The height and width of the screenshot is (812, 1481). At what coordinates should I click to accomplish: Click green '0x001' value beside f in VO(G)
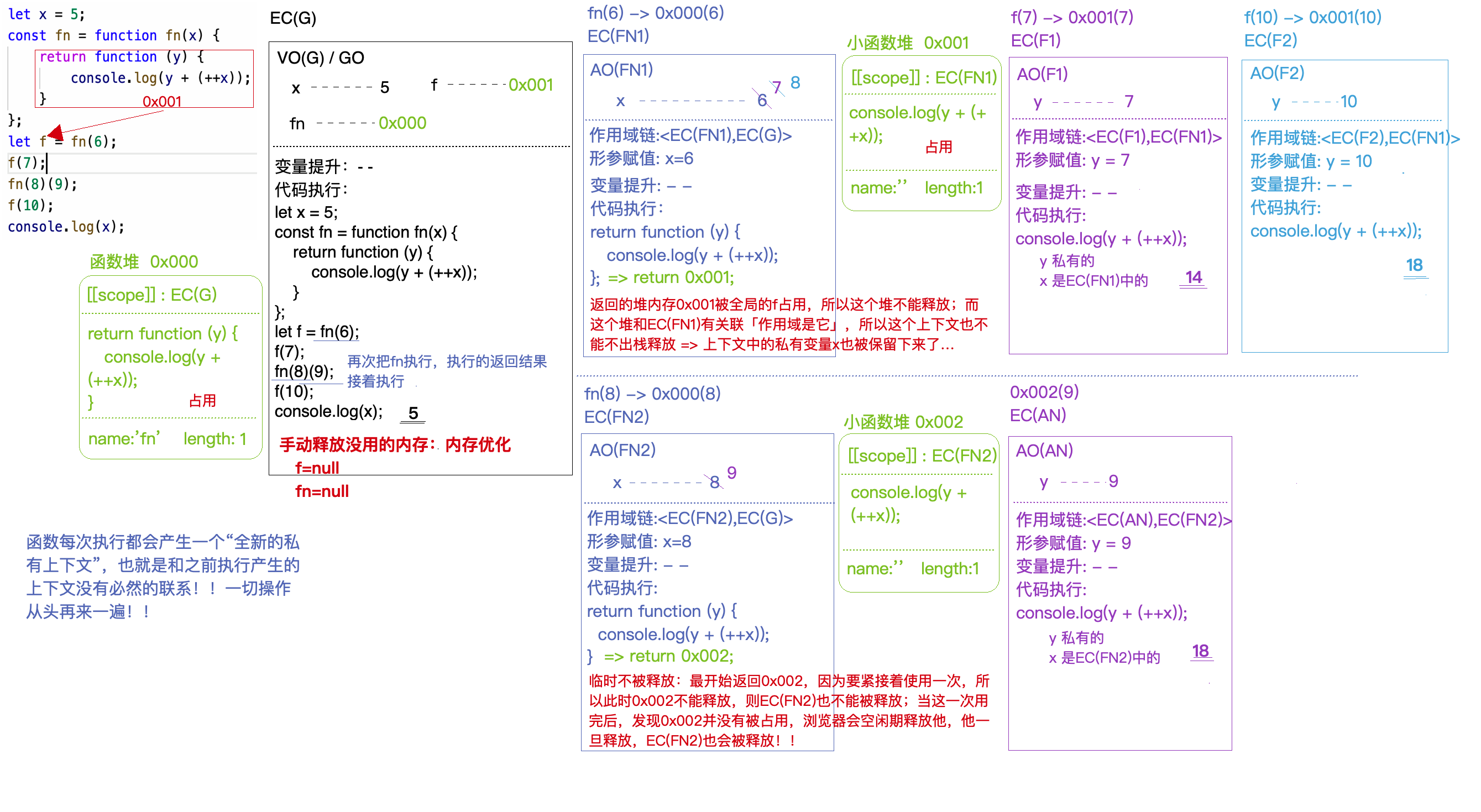tap(531, 85)
